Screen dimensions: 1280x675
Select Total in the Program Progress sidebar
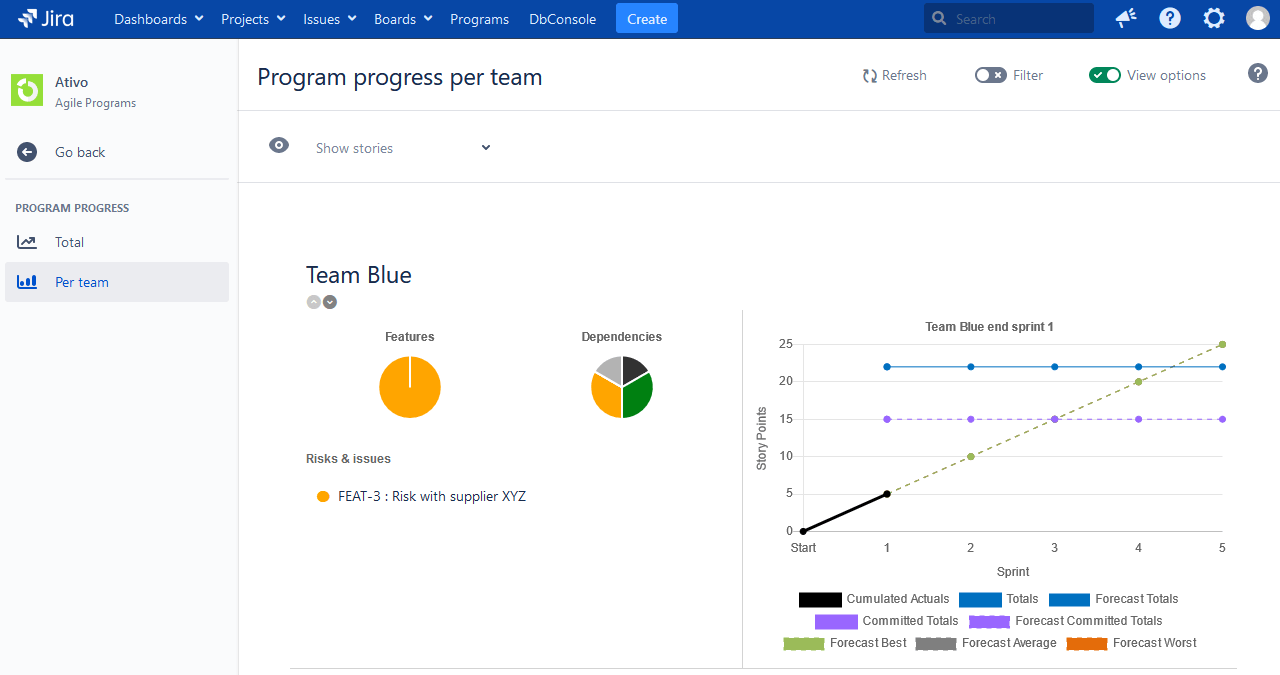point(69,242)
